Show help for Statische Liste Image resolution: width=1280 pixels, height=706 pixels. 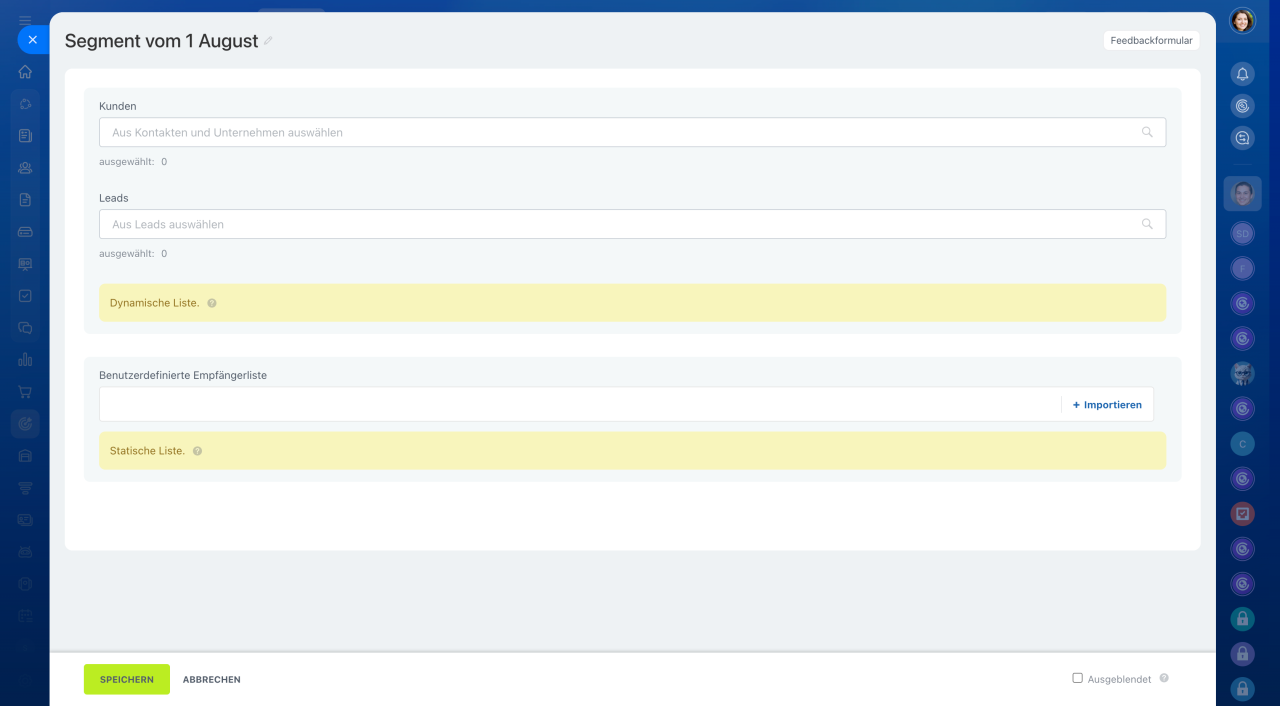coord(197,451)
